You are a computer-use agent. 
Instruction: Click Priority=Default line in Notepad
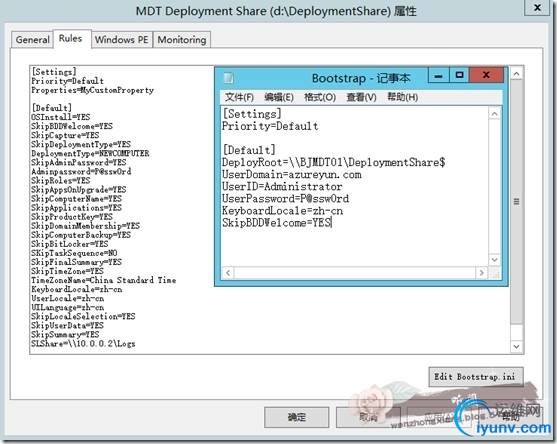[x=270, y=126]
